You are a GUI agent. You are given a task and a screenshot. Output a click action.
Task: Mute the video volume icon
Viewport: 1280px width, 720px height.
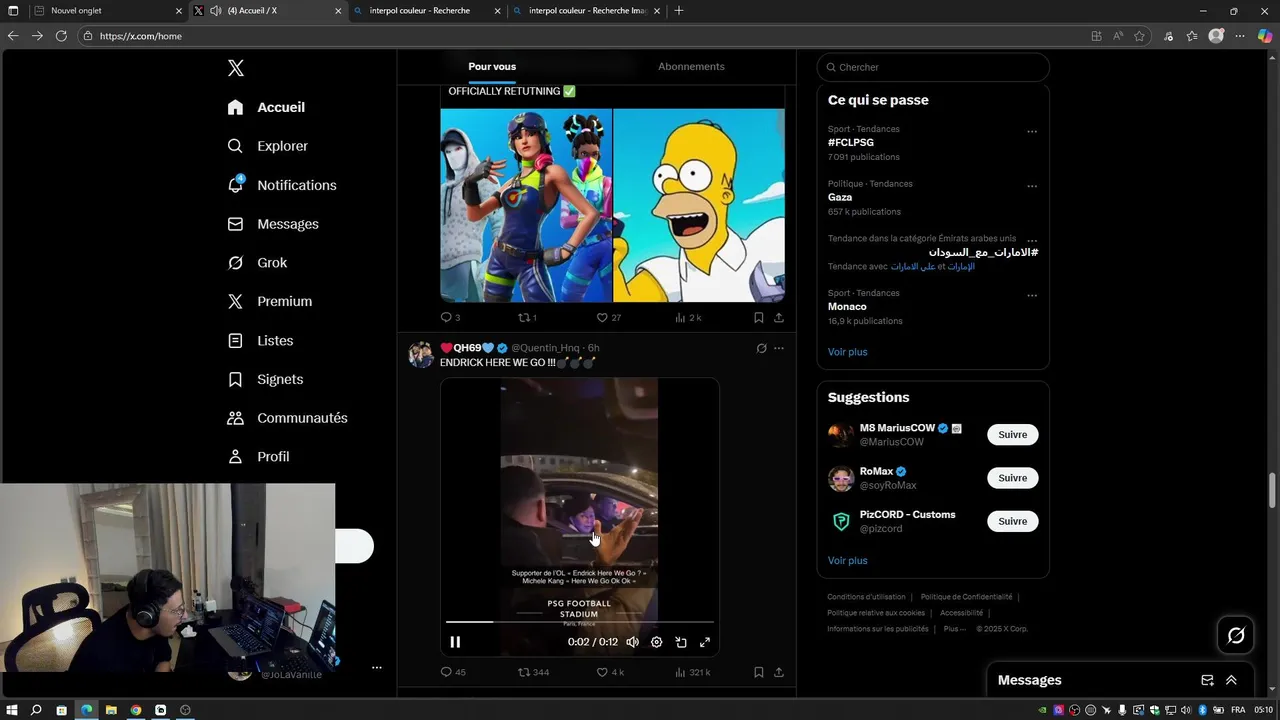click(x=632, y=642)
